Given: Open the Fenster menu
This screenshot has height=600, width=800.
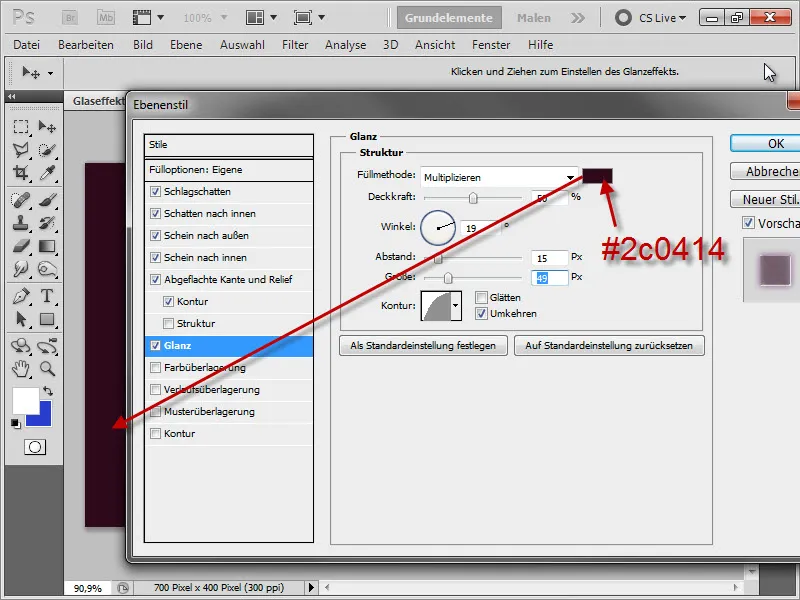Looking at the screenshot, I should (491, 45).
